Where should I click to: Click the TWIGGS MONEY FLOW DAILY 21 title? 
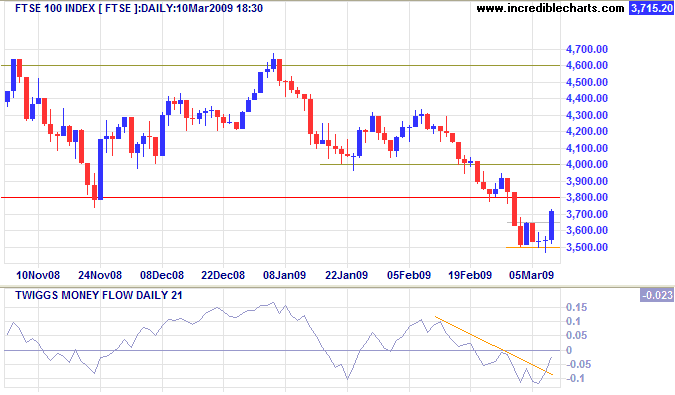pyautogui.click(x=99, y=295)
